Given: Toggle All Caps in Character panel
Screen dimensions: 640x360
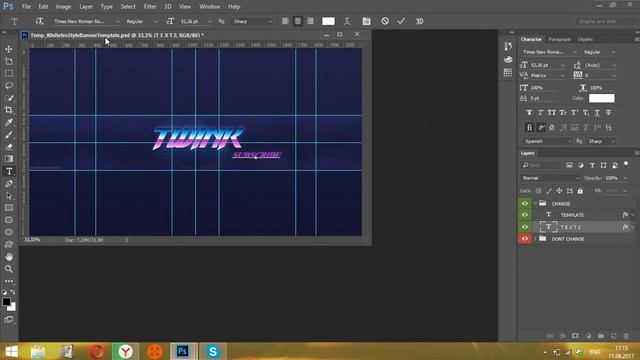Looking at the screenshot, I should click(552, 113).
